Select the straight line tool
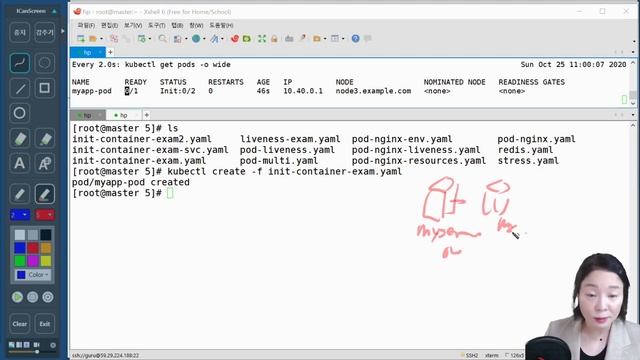Image resolution: width=640 pixels, height=360 pixels. pos(20,88)
